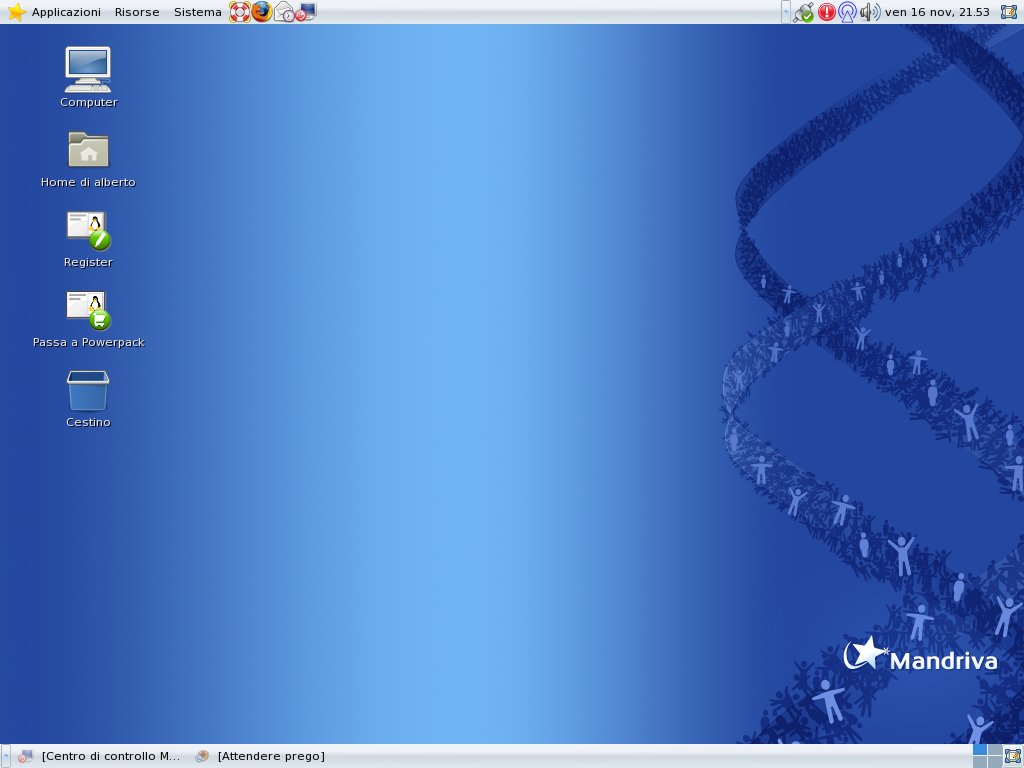Restore the Attendere prego taskbar window
1024x768 pixels.
[x=260, y=756]
